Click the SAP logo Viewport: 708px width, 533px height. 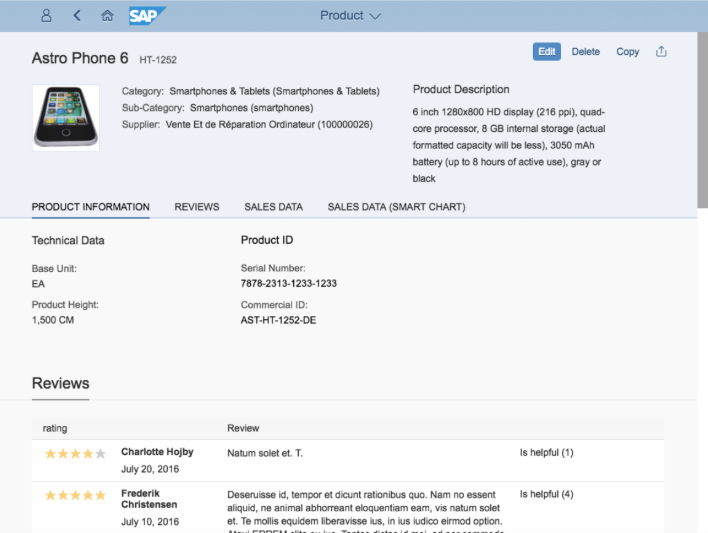(x=147, y=16)
